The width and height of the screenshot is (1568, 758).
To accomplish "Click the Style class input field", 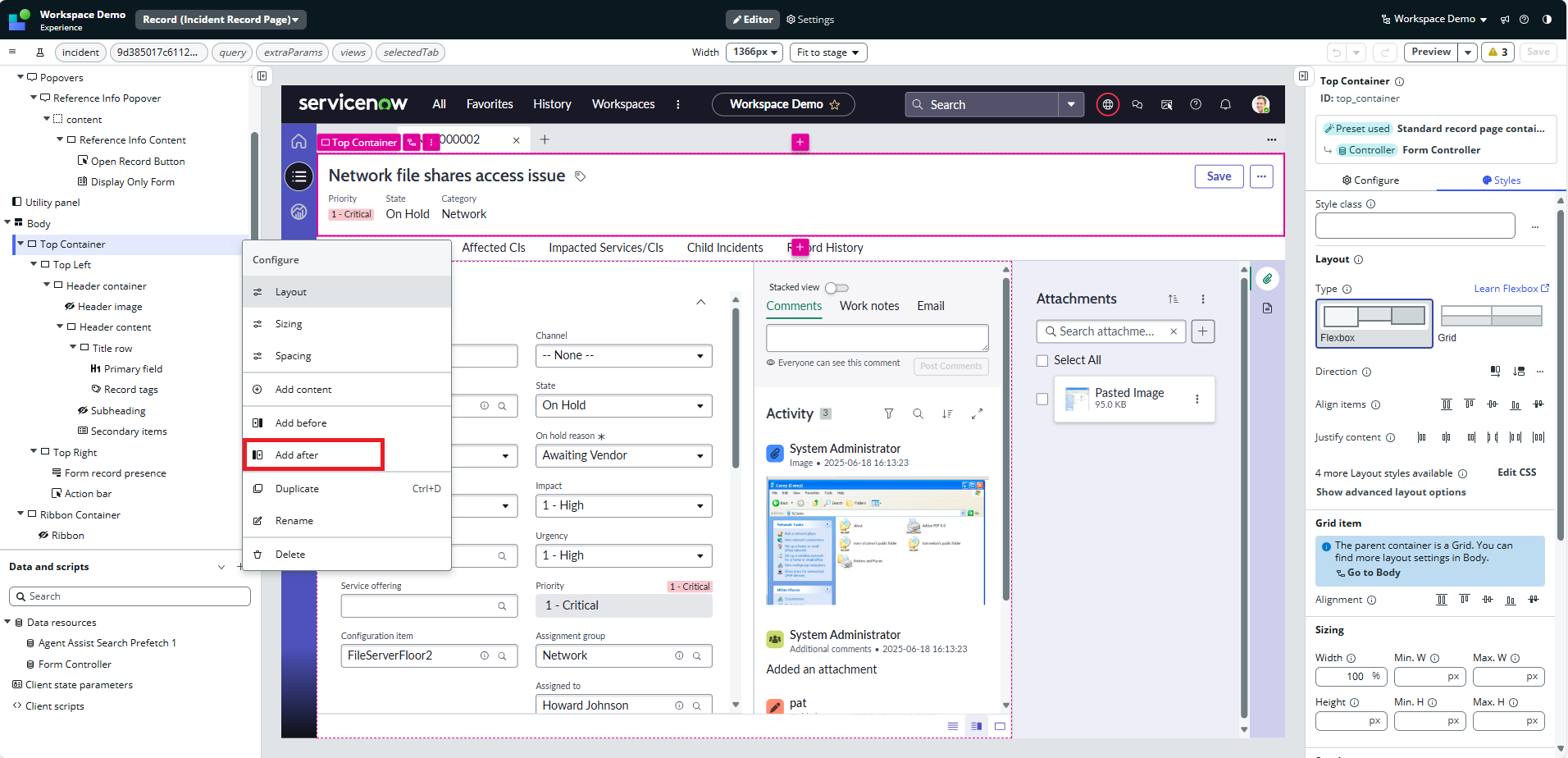I will pyautogui.click(x=1415, y=226).
